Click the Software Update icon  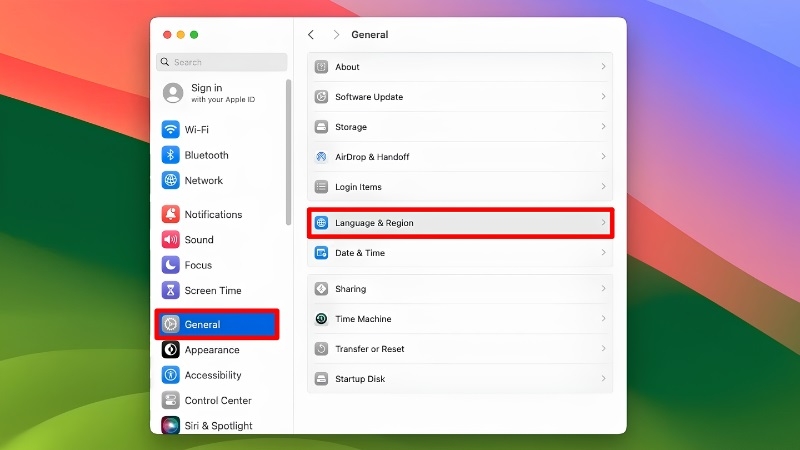pyautogui.click(x=321, y=96)
